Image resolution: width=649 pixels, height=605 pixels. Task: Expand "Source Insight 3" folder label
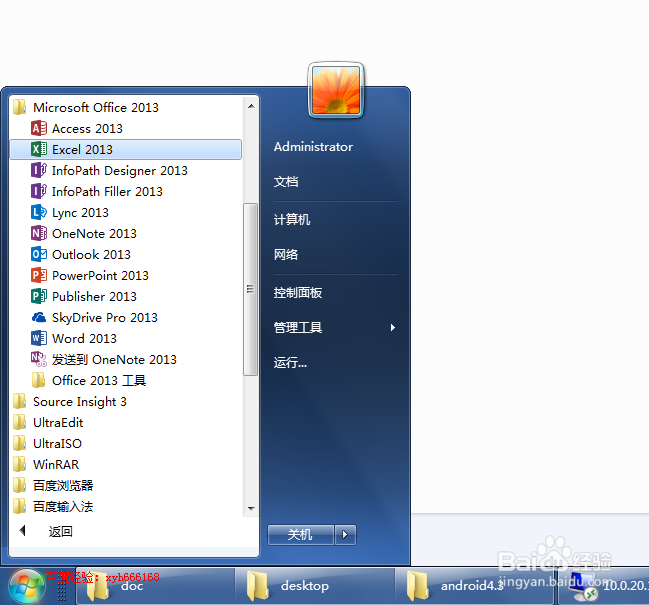pos(80,402)
